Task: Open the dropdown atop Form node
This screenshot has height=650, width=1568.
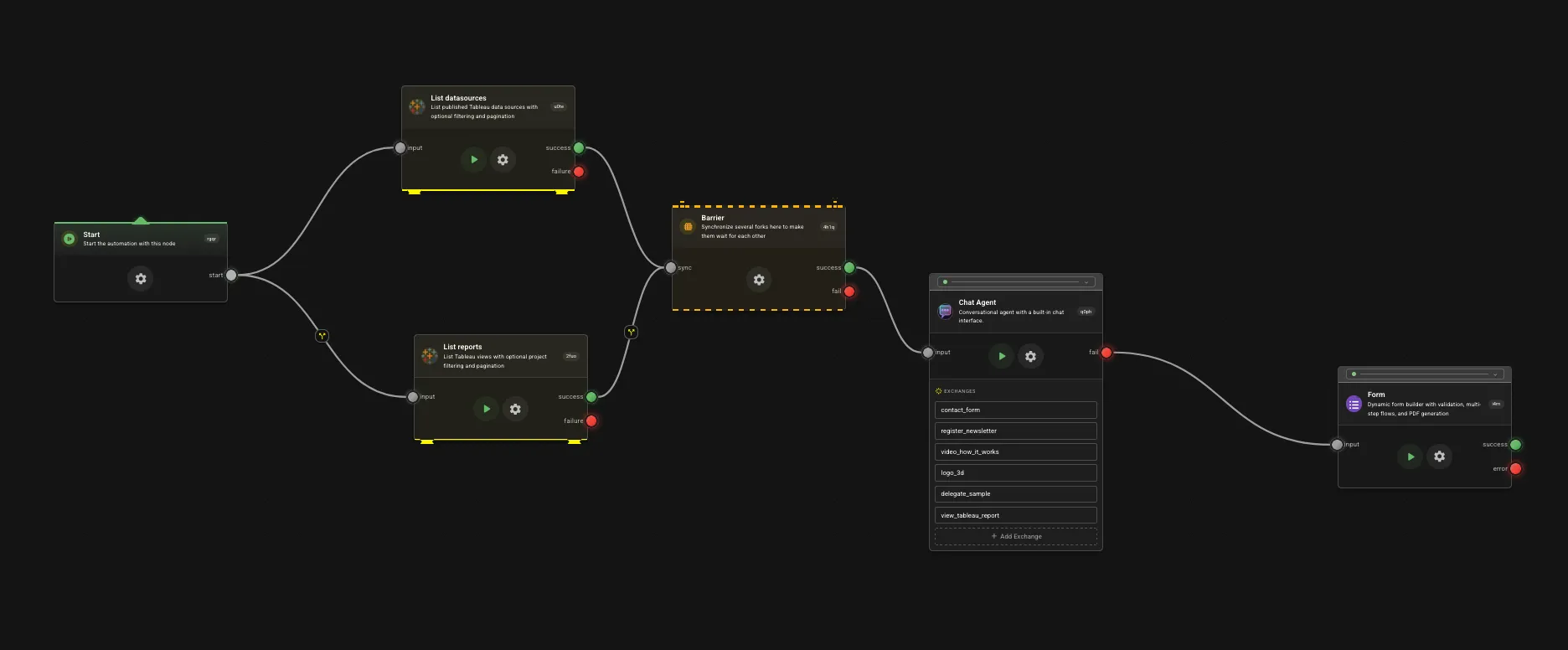Action: coord(1424,374)
